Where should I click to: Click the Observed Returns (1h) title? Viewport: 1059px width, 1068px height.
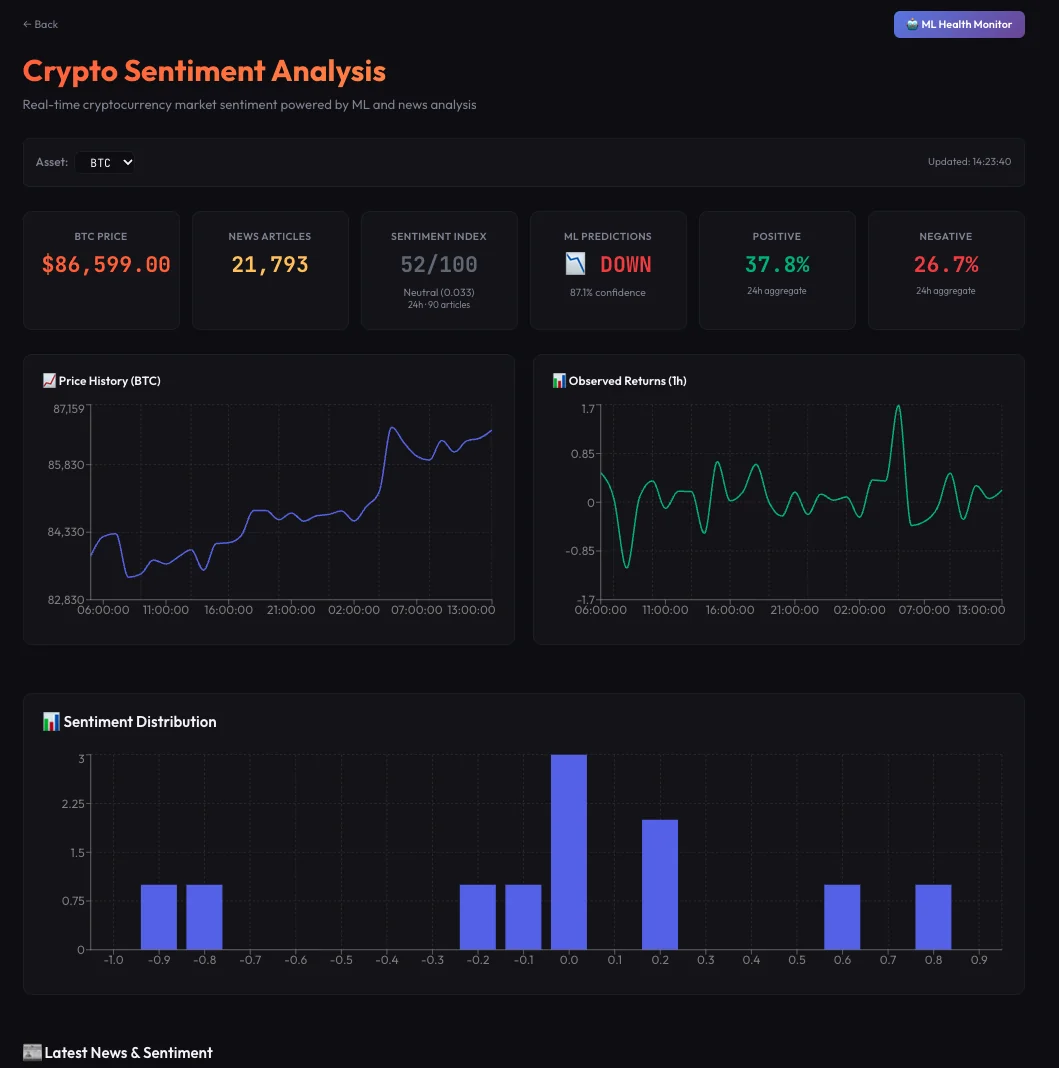pyautogui.click(x=627, y=381)
